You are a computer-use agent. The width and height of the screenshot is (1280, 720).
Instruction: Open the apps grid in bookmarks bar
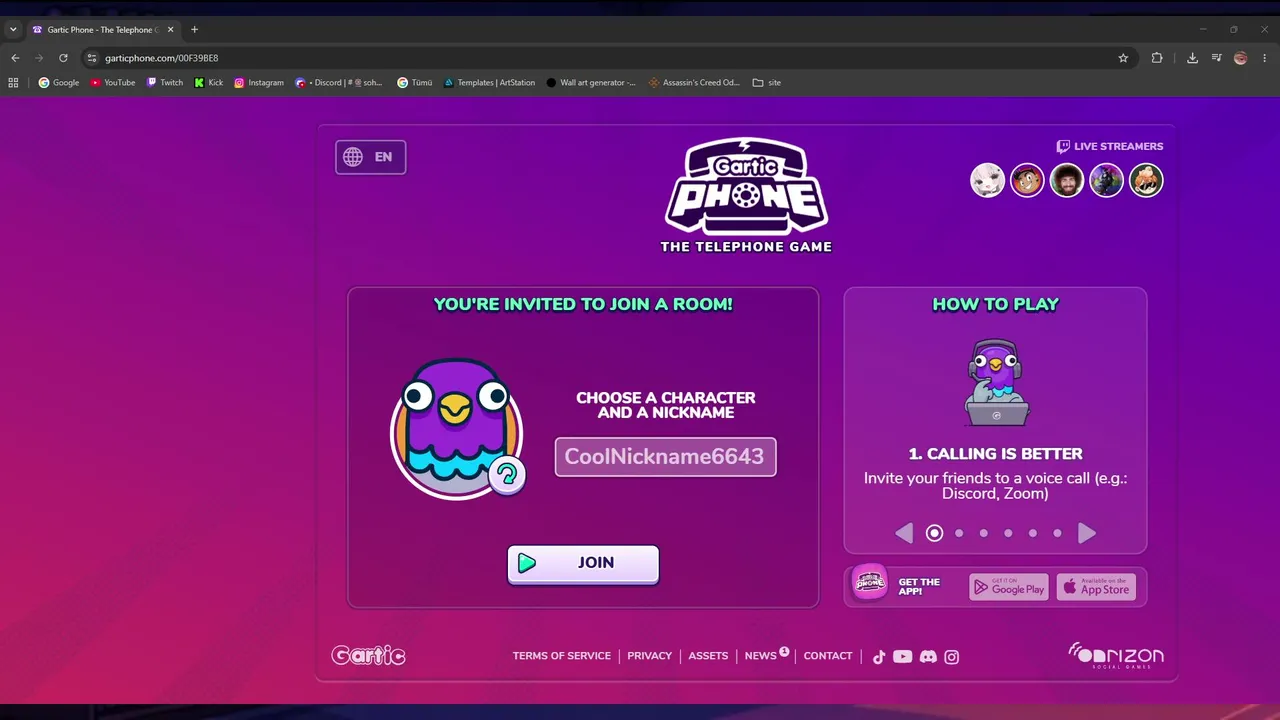point(13,83)
